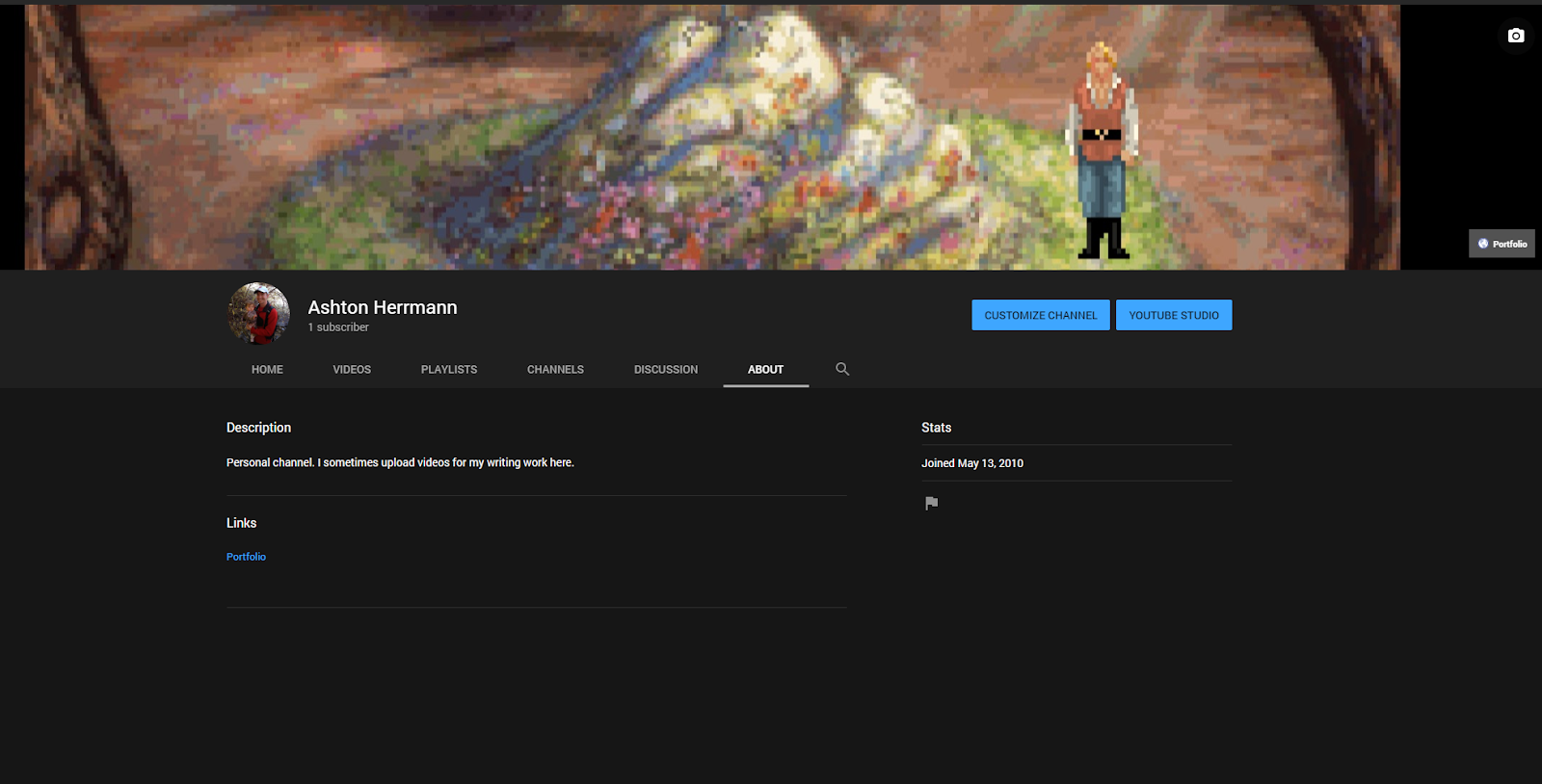This screenshot has width=1542, height=784.
Task: Open YouTube Studio
Action: pos(1174,315)
